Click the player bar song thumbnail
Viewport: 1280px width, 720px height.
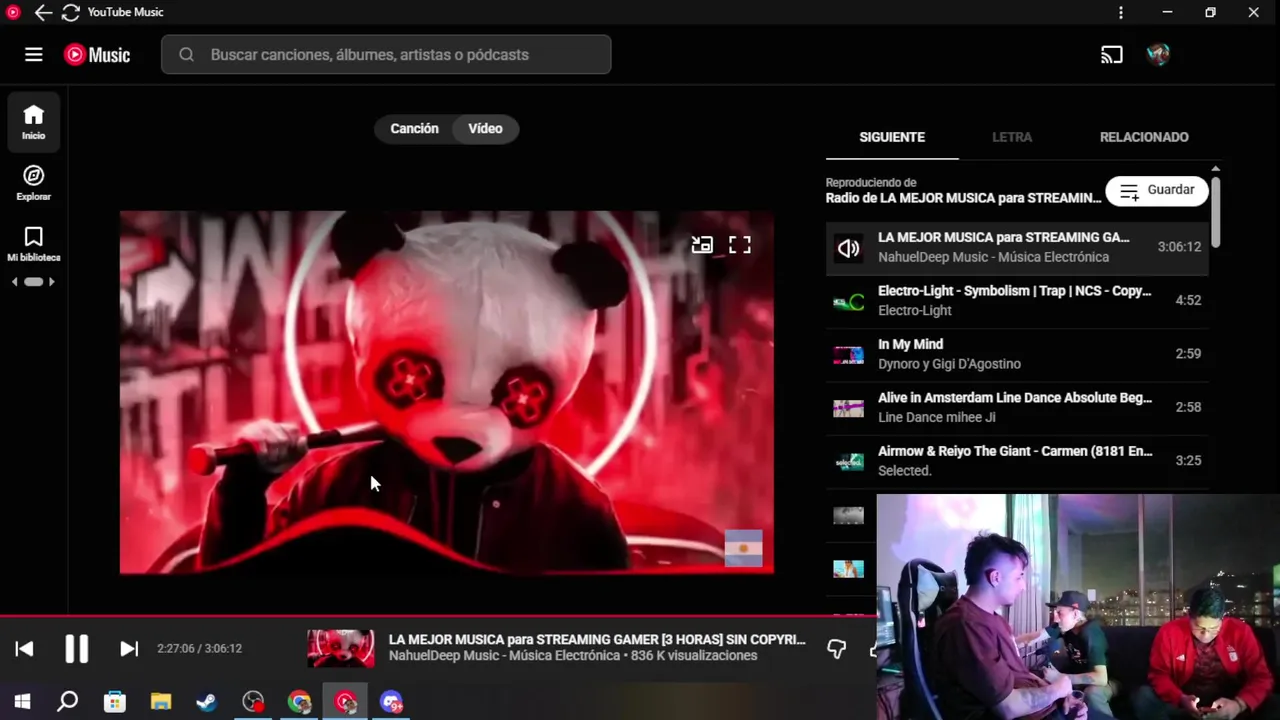pos(340,648)
